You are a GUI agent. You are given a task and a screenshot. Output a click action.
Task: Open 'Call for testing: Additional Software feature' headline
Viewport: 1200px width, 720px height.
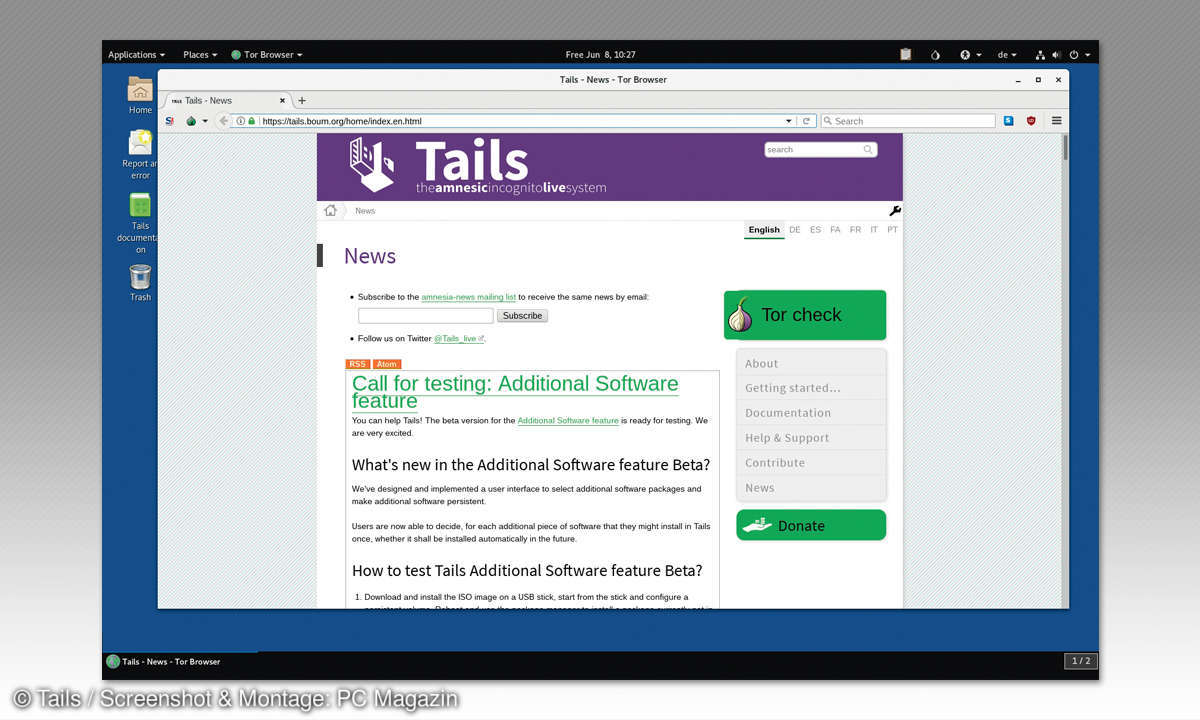coord(515,392)
